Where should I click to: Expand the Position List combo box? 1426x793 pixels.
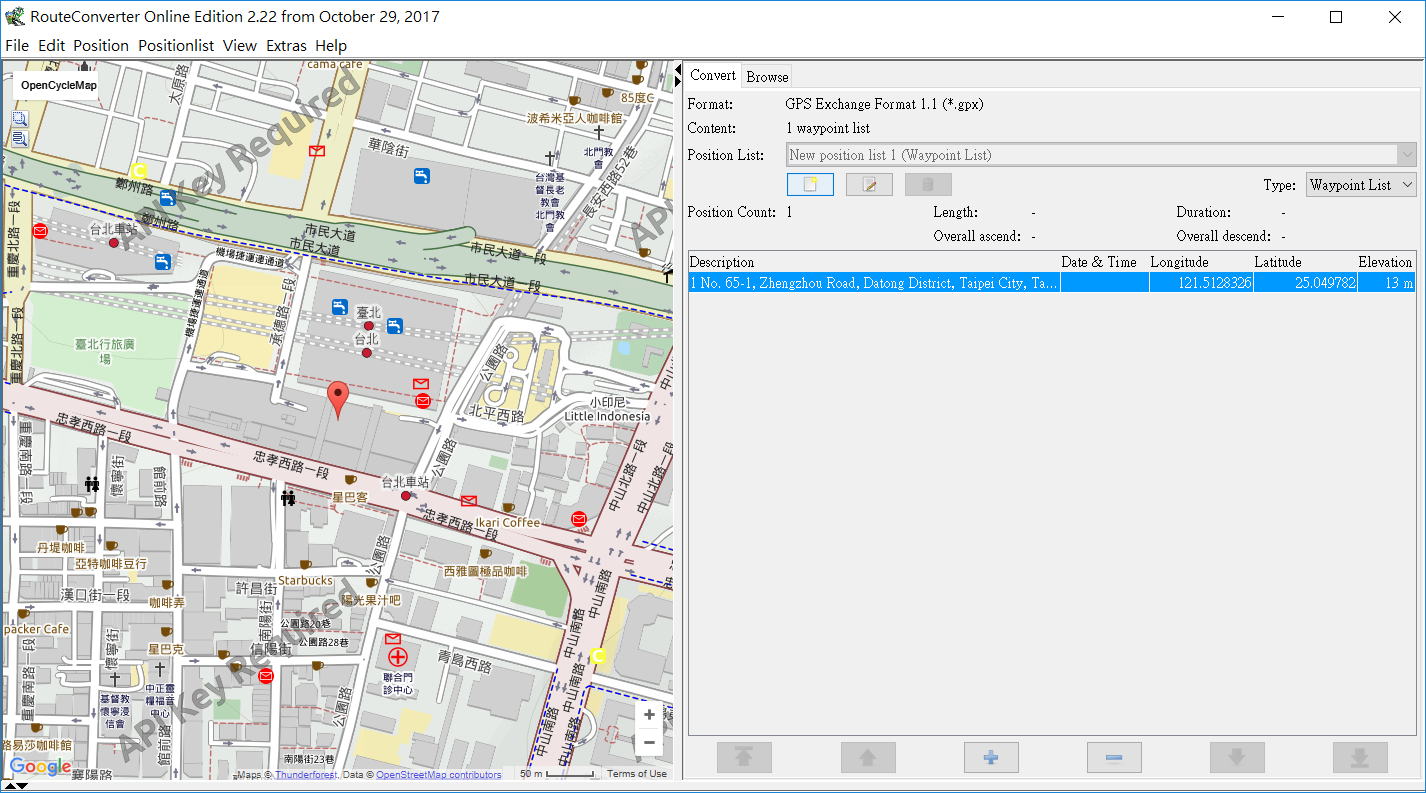pos(1407,155)
